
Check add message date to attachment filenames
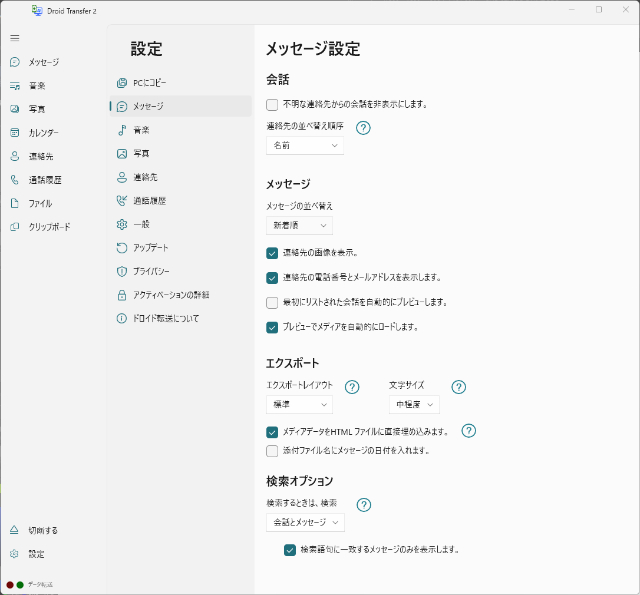[x=272, y=451]
